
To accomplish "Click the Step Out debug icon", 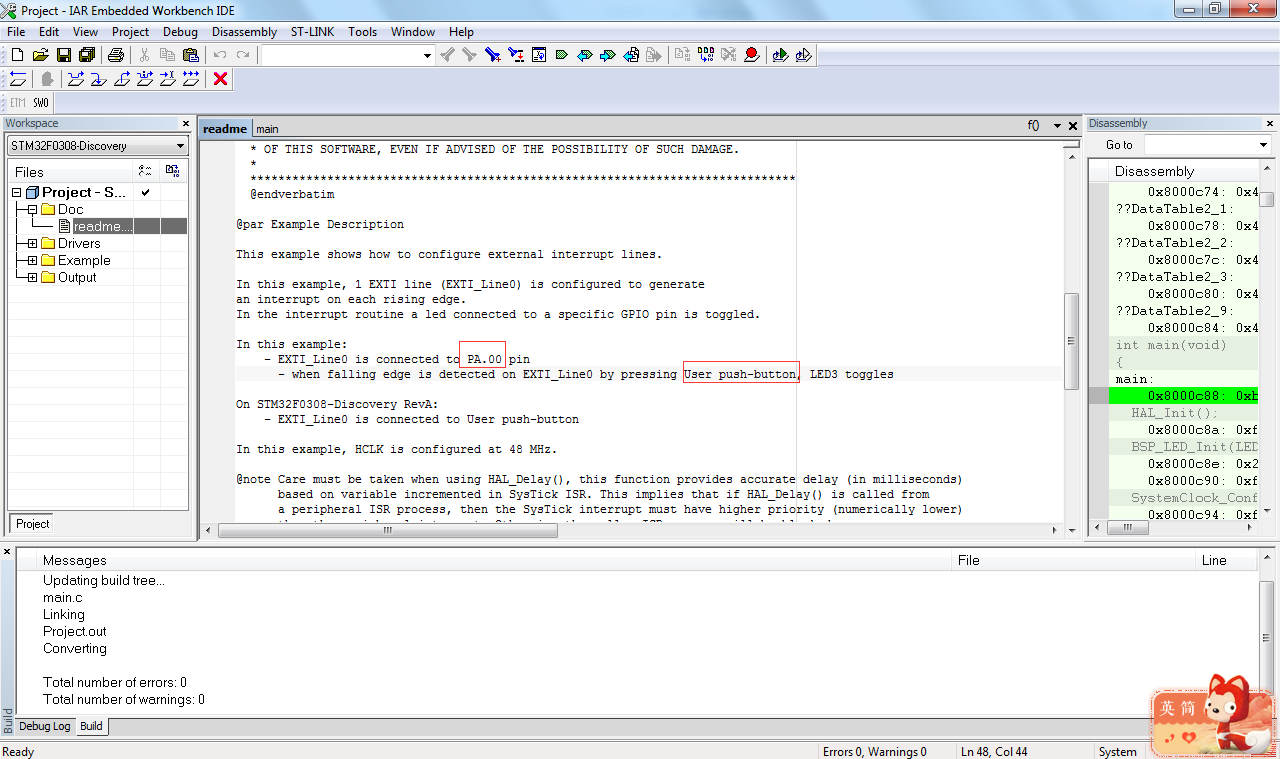I will coord(122,79).
